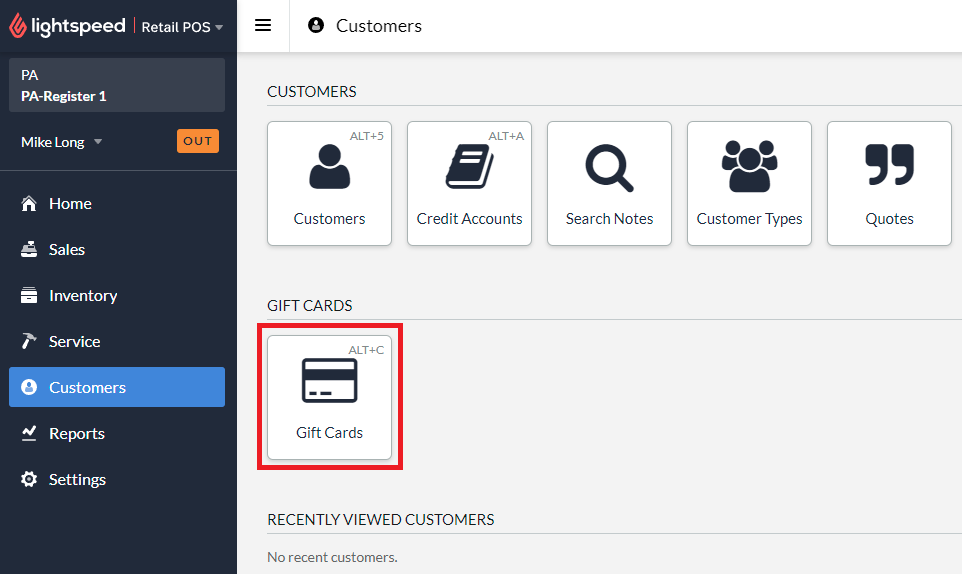Toggle the hamburger menu icon
The height and width of the screenshot is (574, 962).
point(263,26)
